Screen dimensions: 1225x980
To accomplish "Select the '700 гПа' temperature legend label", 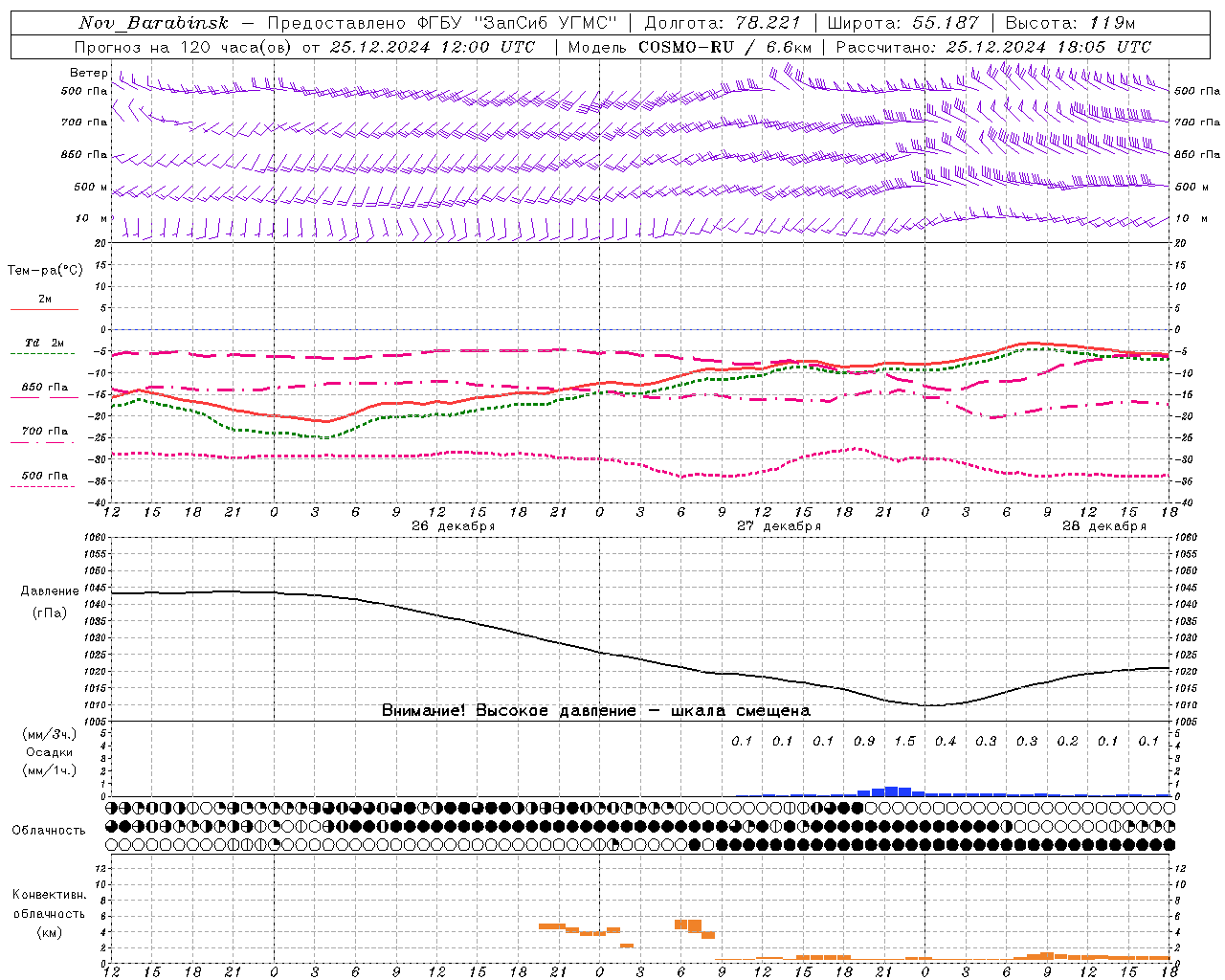I will point(44,431).
